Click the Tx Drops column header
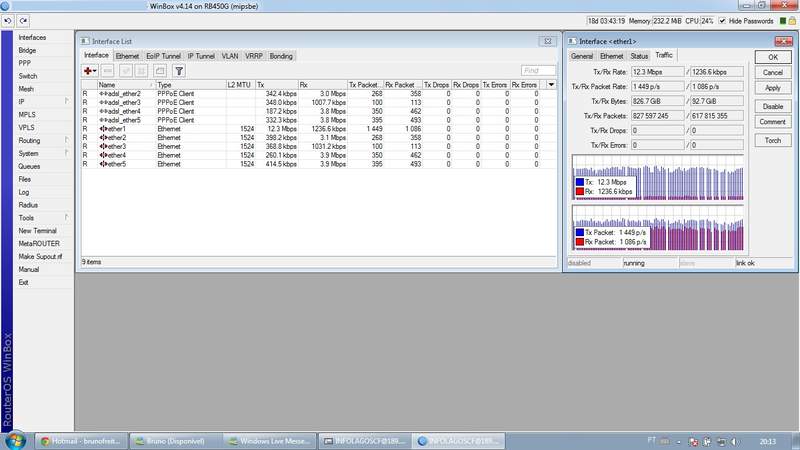Screen dimensions: 800x450 point(436,85)
